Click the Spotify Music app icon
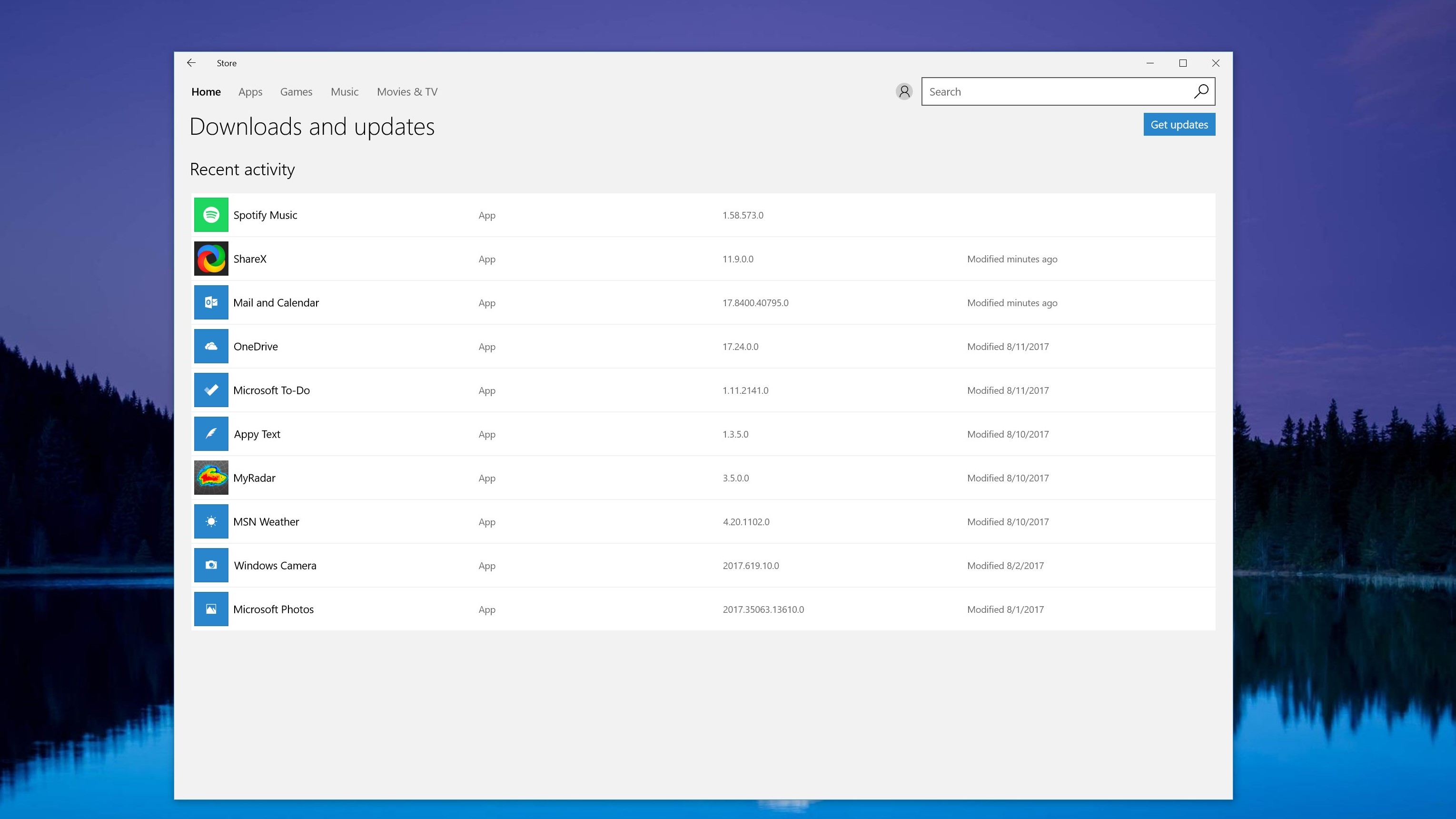The height and width of the screenshot is (819, 1456). coord(211,215)
